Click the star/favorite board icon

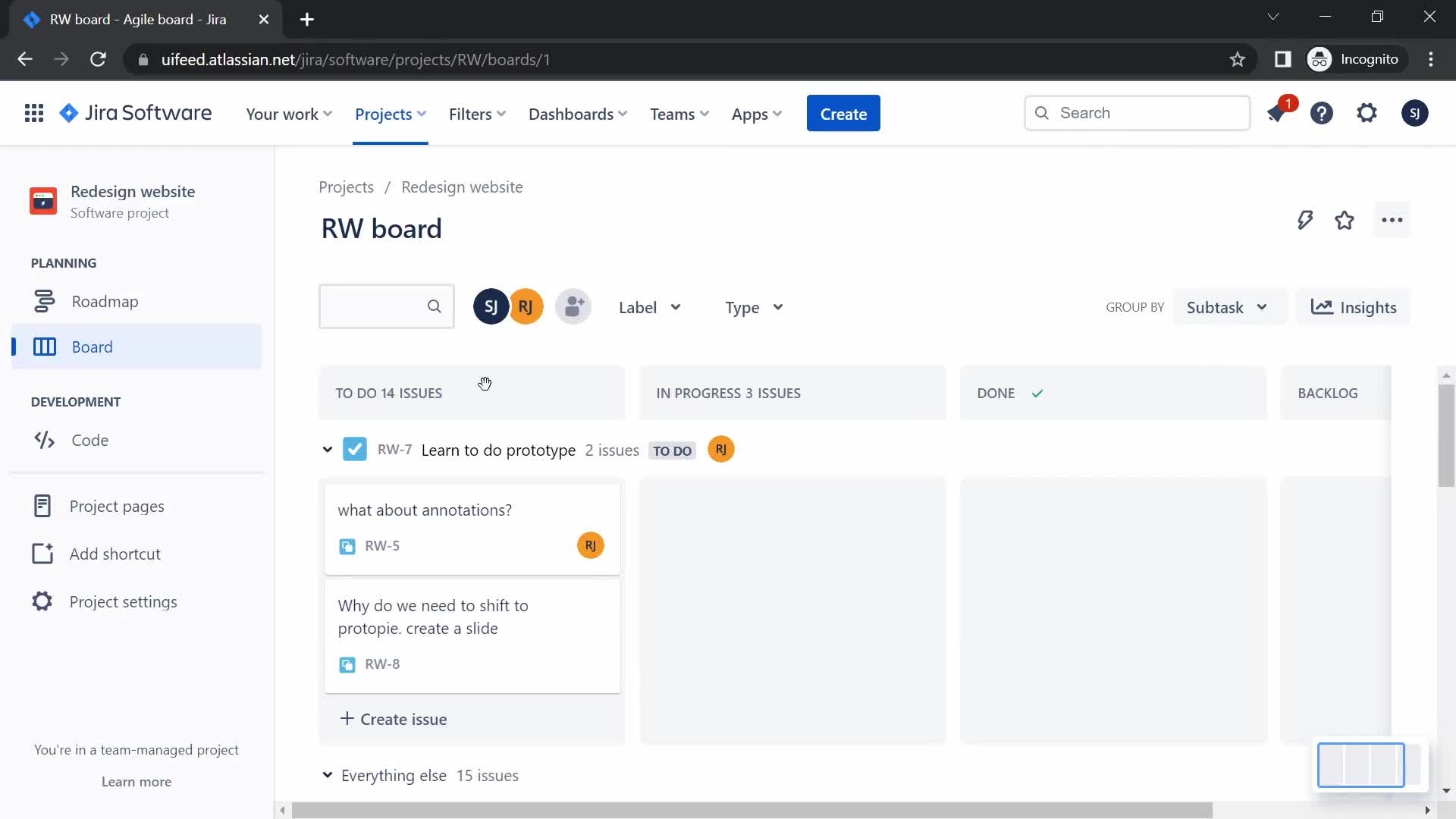(1345, 220)
